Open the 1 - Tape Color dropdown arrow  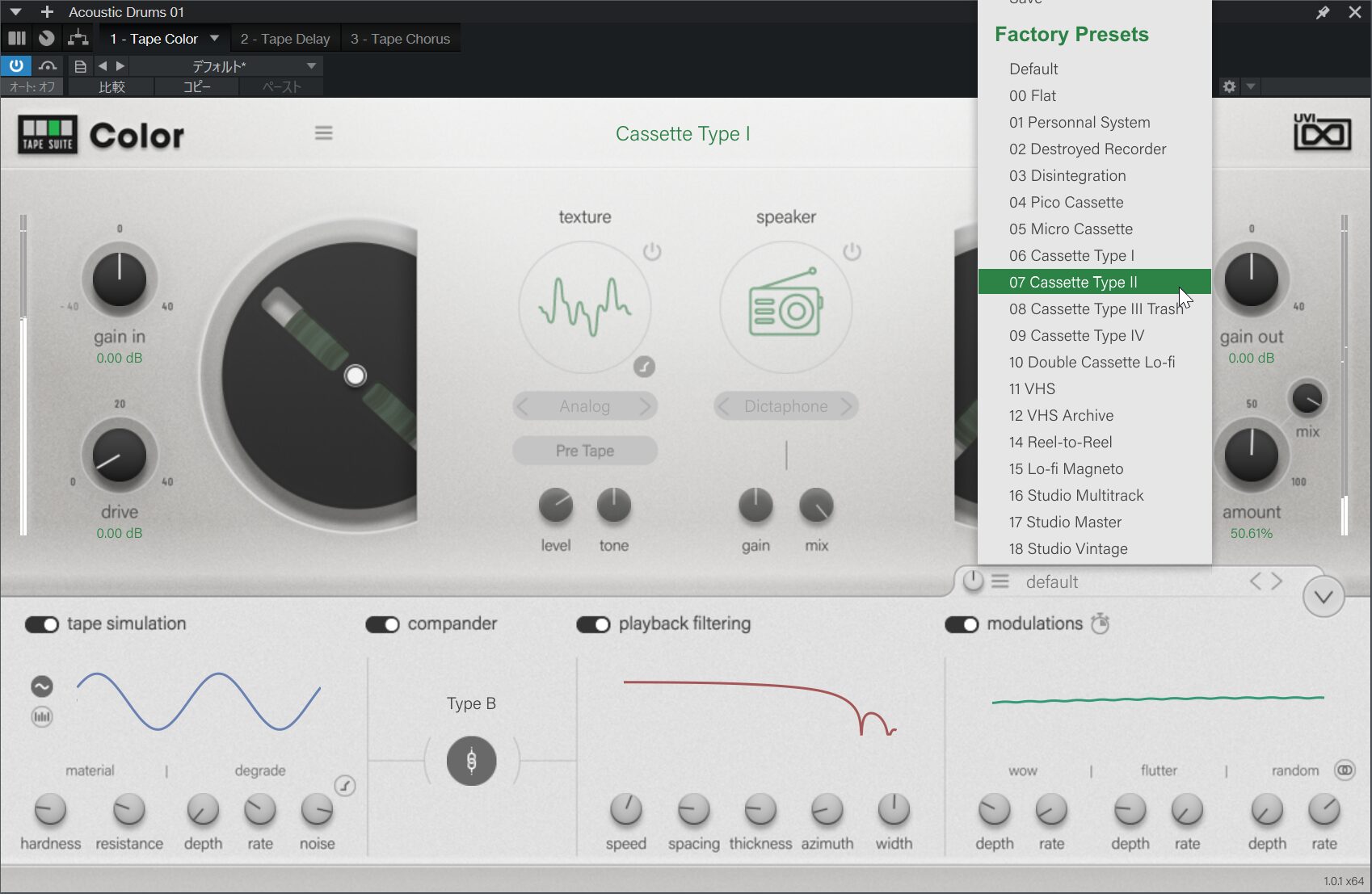pos(214,39)
